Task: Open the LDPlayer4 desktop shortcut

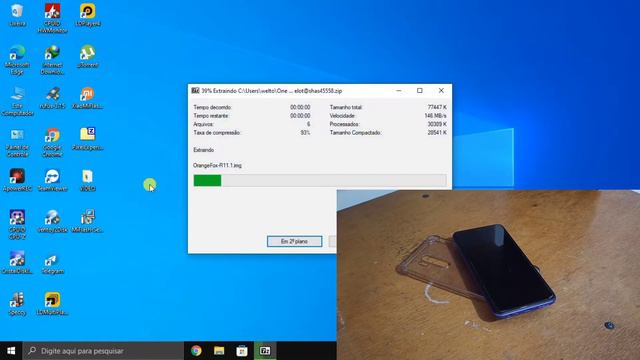Action: click(87, 16)
